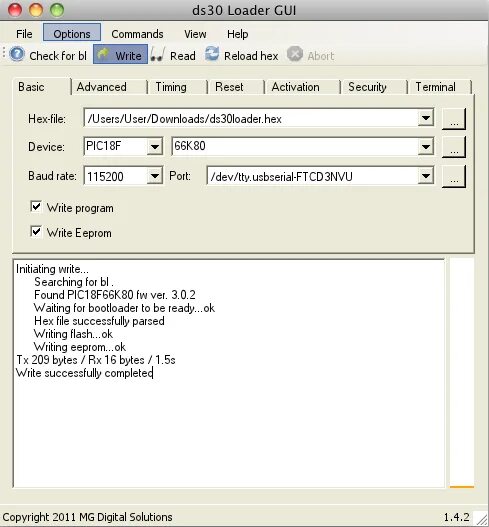Open the Port dropdown arrow
The width and height of the screenshot is (489, 527).
[426, 176]
